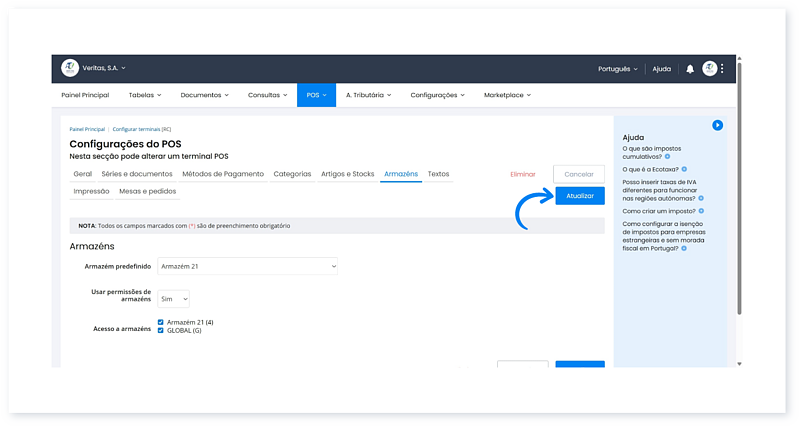Open help topic 'Como criar um imposto?'
The image size is (800, 427).
coord(659,211)
